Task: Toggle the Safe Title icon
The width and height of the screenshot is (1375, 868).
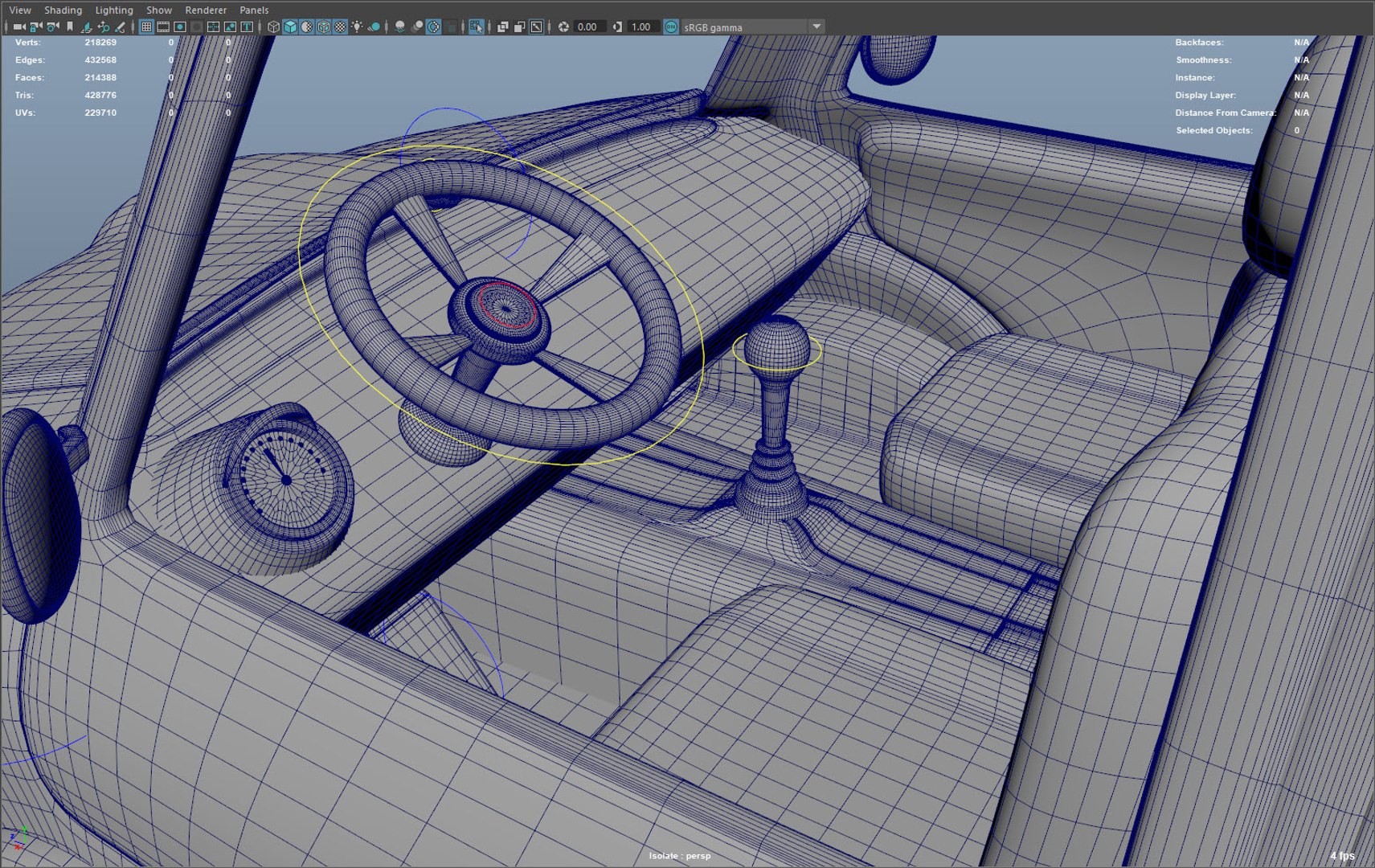Action: [x=247, y=27]
